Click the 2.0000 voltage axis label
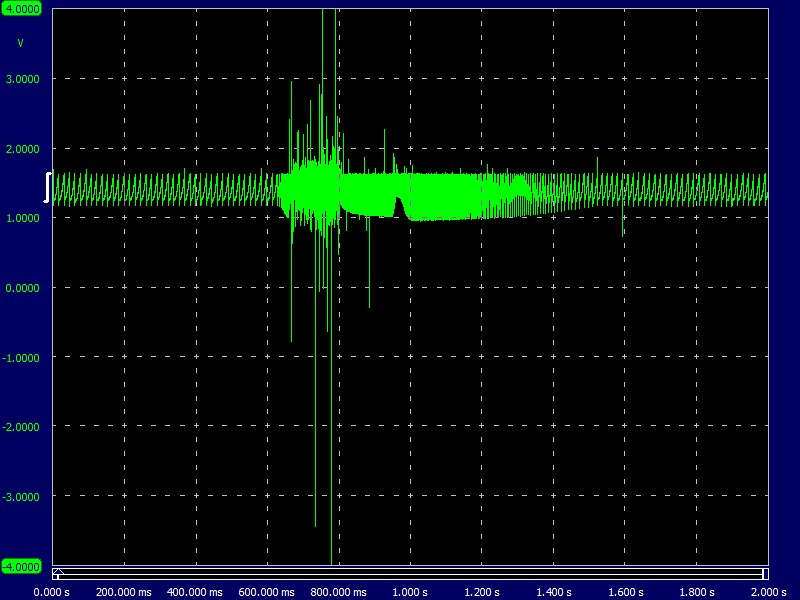800x600 pixels. click(x=22, y=149)
